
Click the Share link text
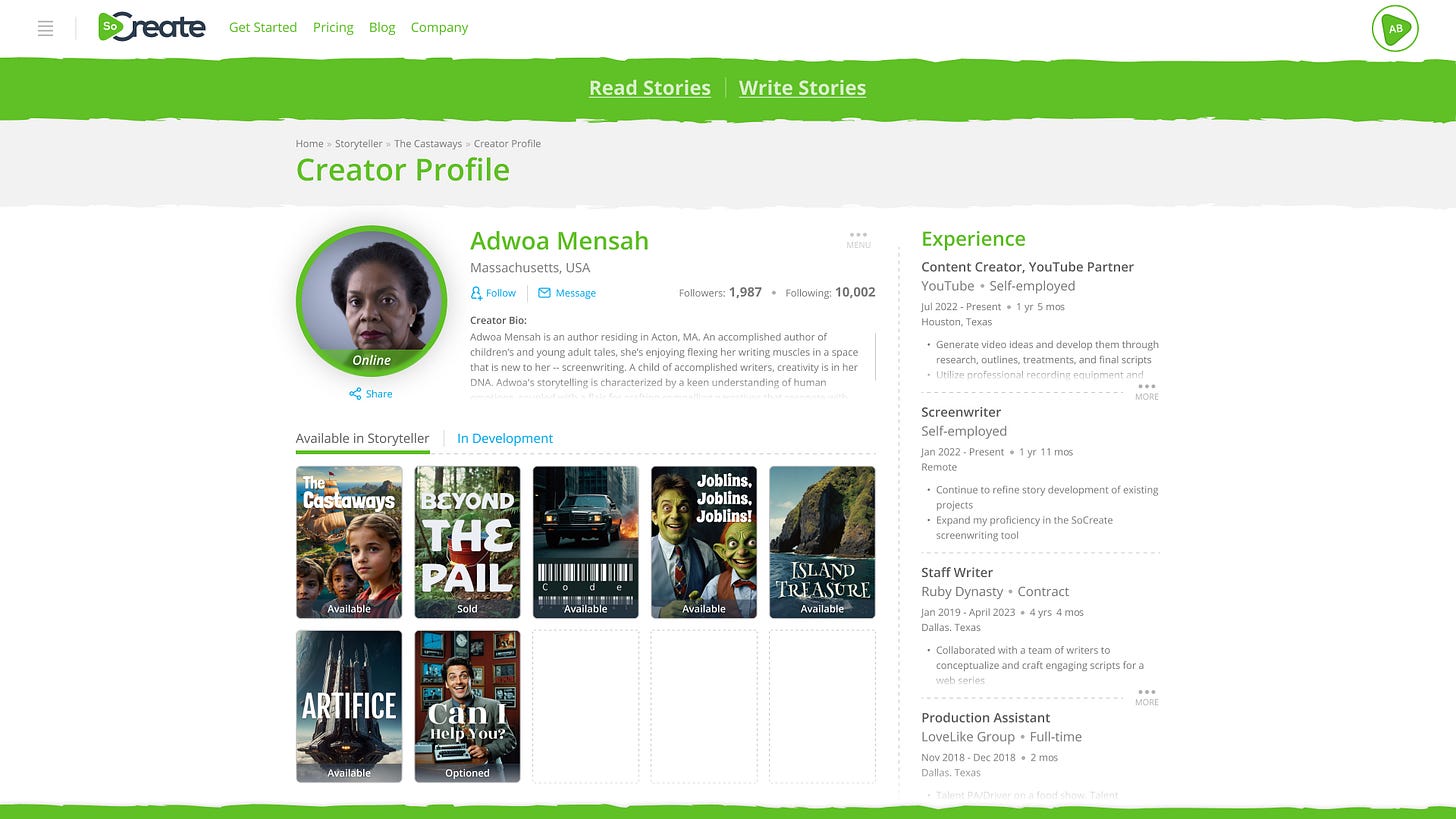[379, 394]
